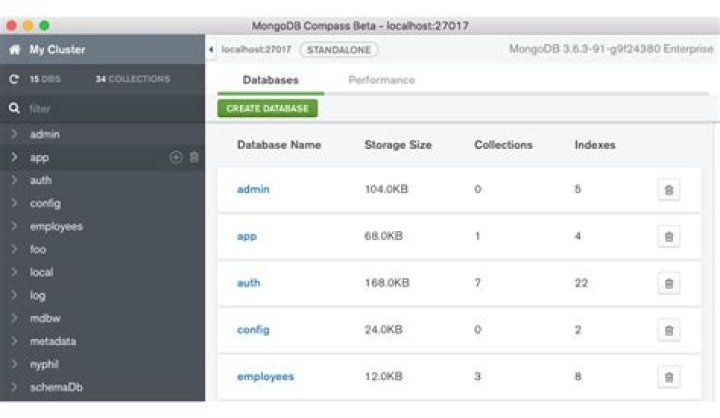720x418 pixels.
Task: Refresh databases with the reload icon
Action: coord(14,79)
